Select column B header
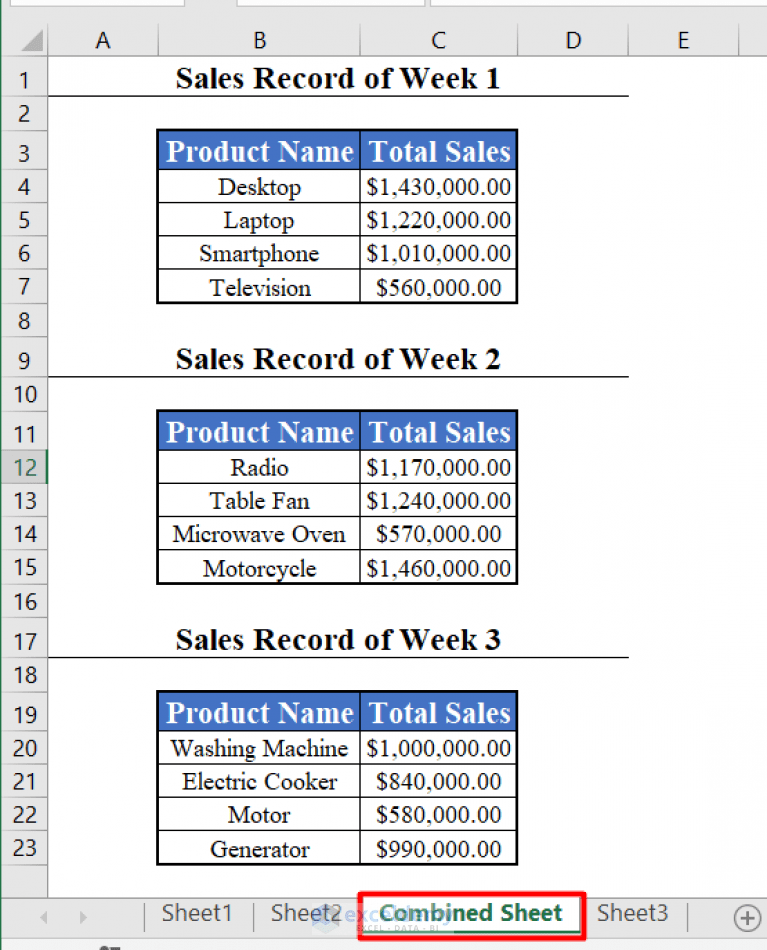 [259, 41]
